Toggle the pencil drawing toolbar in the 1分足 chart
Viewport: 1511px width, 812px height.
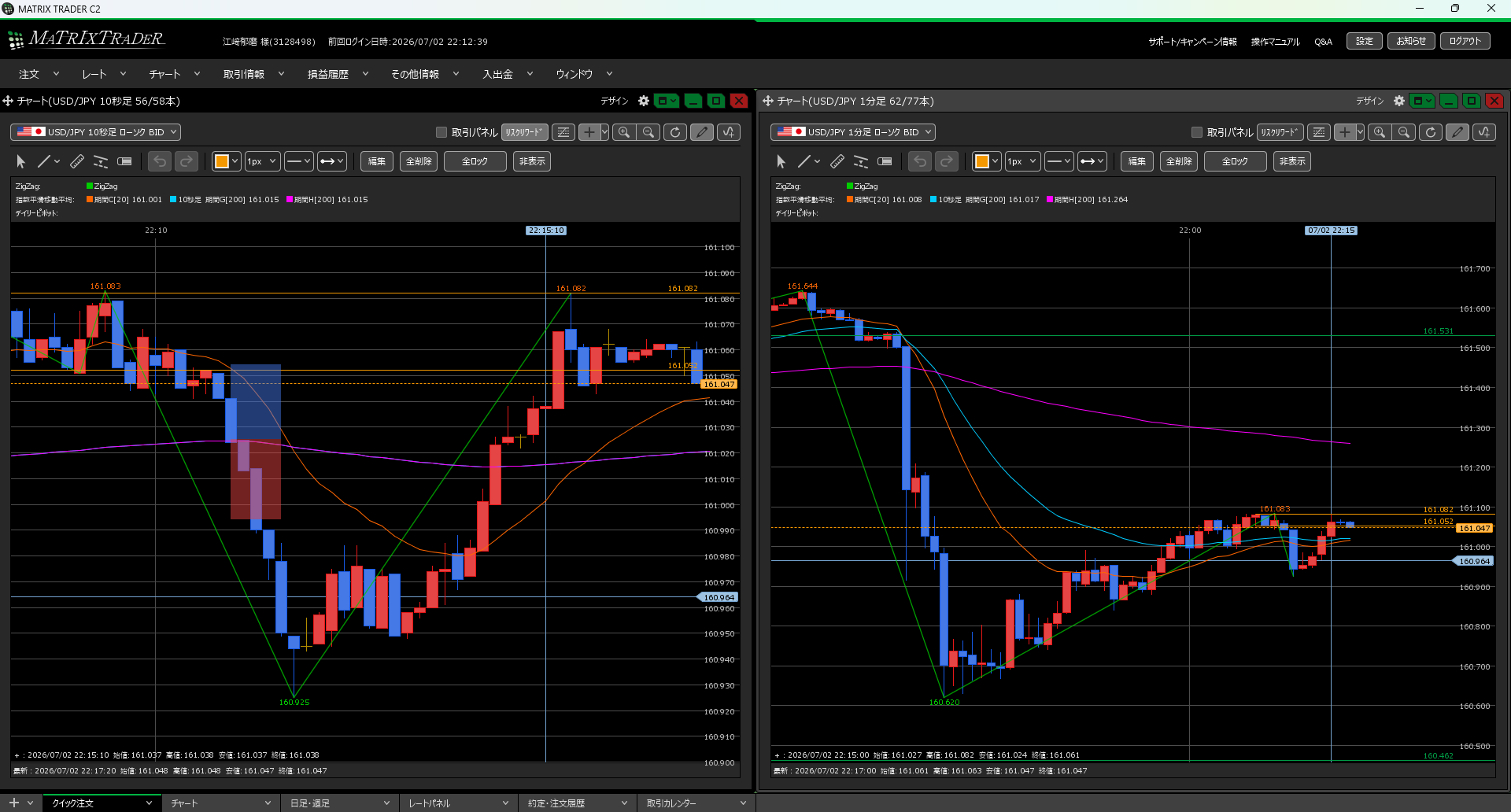[1457, 132]
